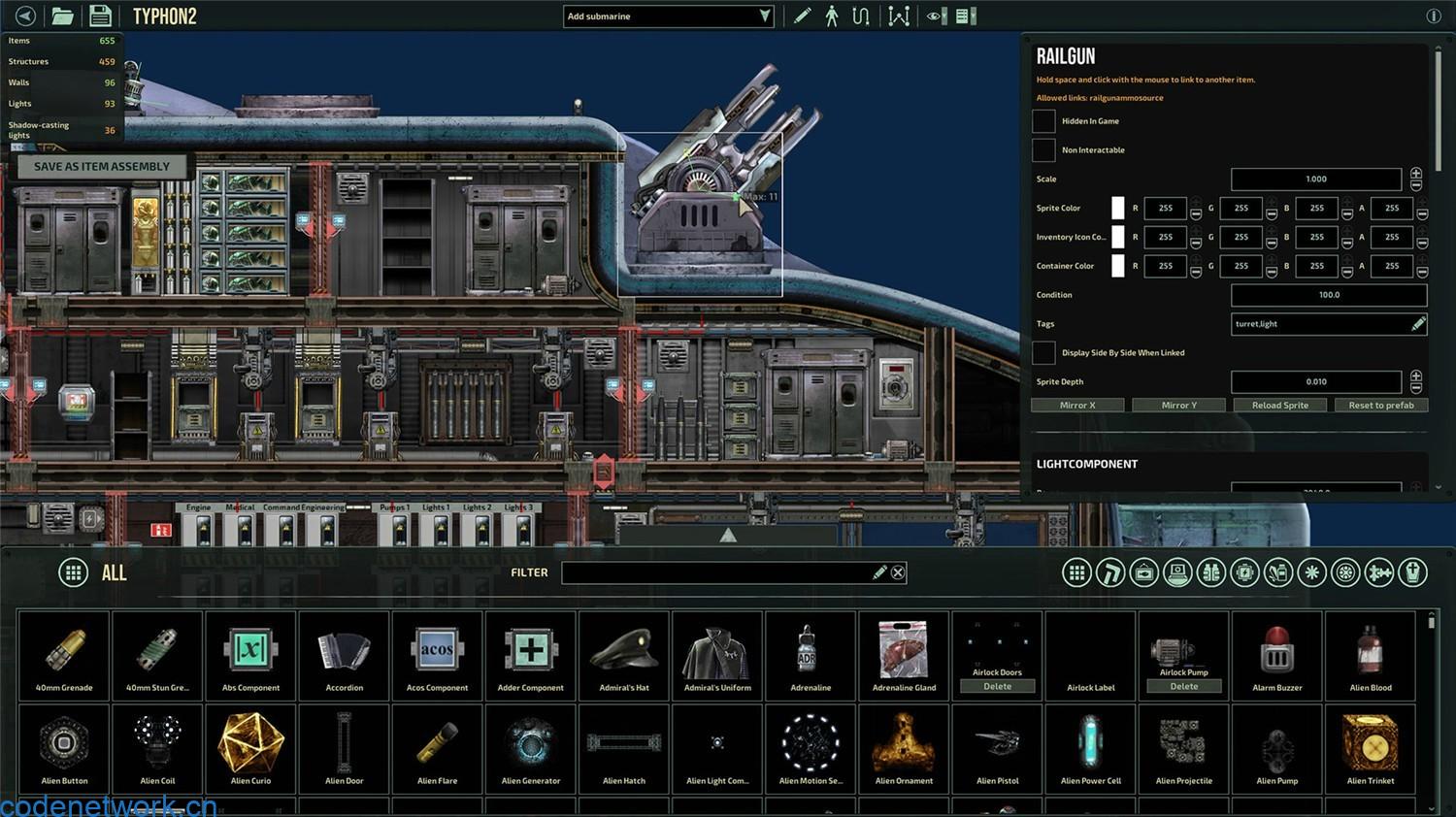Filter by materials category bottle icon
The height and width of the screenshot is (817, 1456).
coord(1278,572)
